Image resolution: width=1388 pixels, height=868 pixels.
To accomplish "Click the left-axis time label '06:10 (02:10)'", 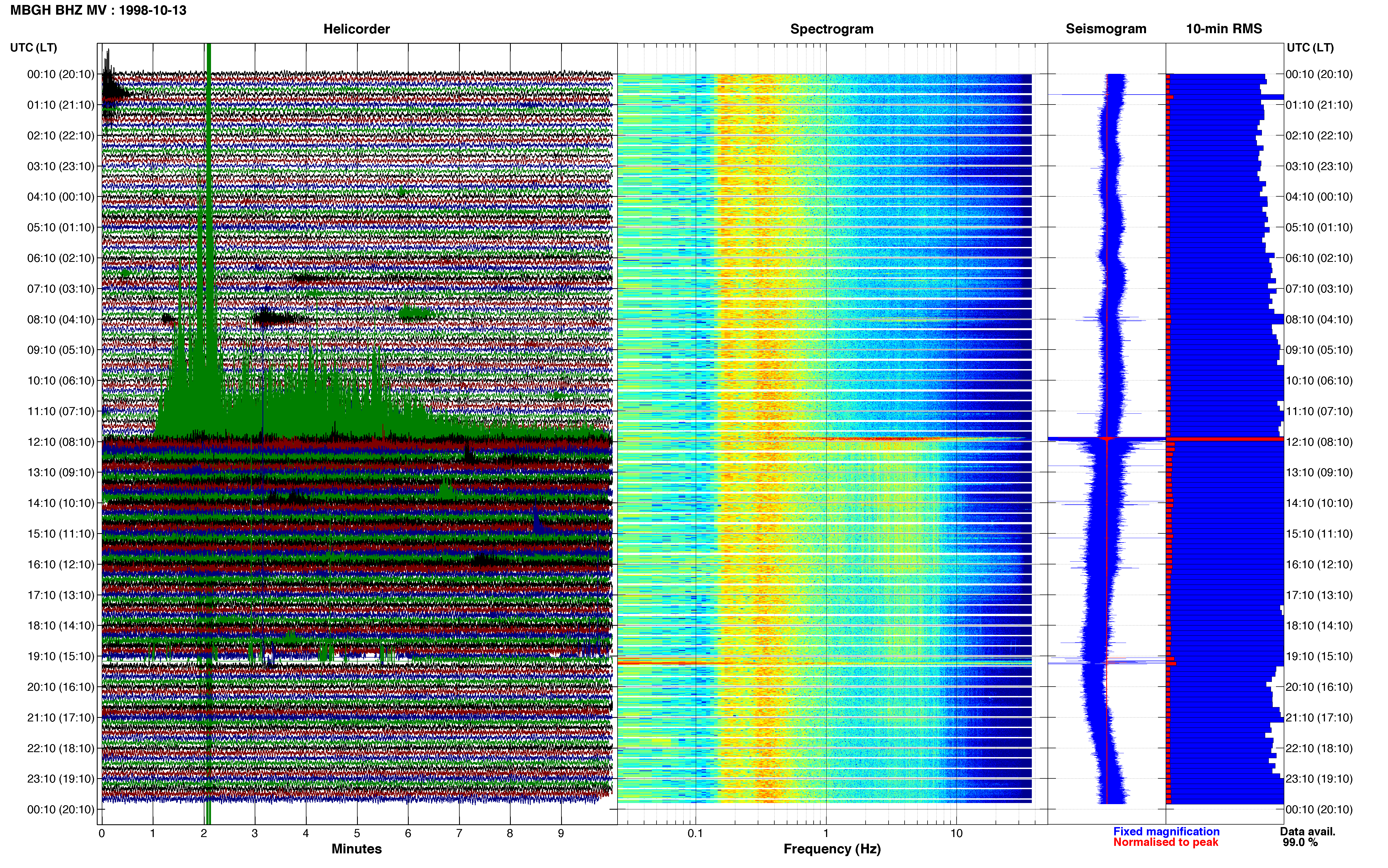I will tap(61, 258).
